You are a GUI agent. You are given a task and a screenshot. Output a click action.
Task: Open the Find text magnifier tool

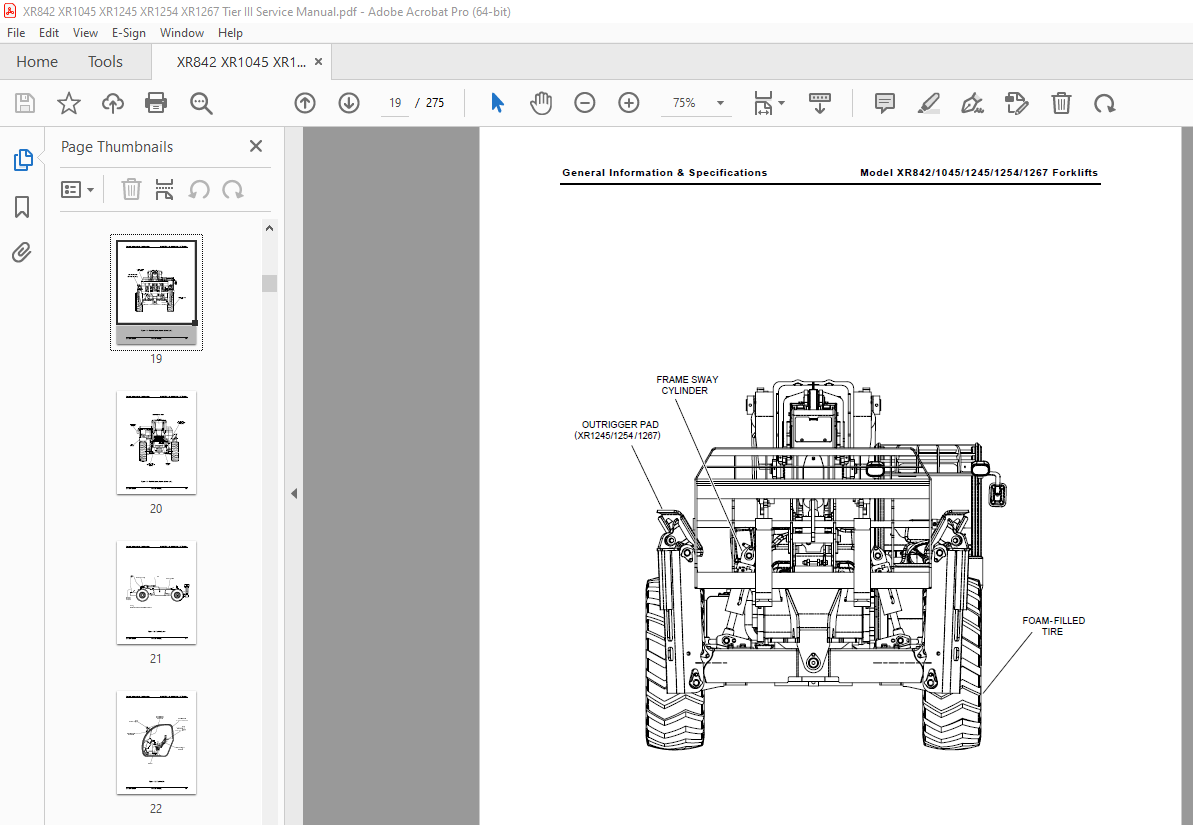point(201,103)
